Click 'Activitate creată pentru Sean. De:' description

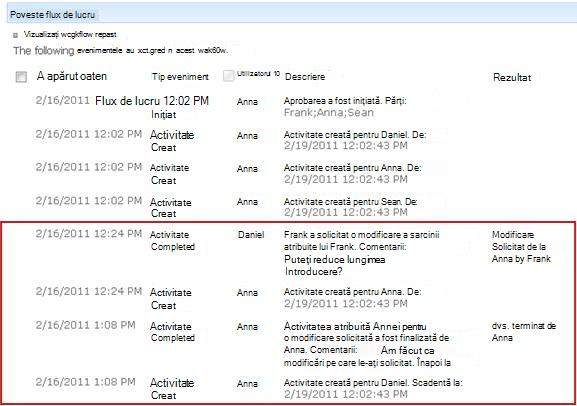(x=350, y=202)
